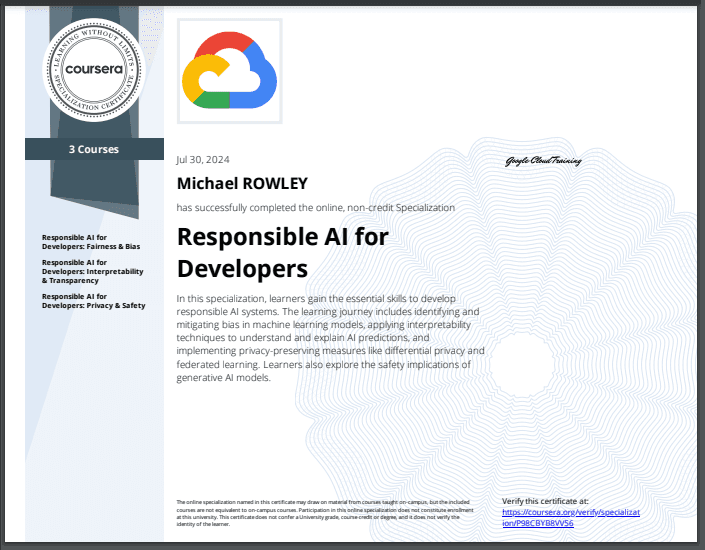705x550 pixels.
Task: Click course 'Responsible AI for Developers: Fairness & Bias'
Action: click(x=91, y=242)
